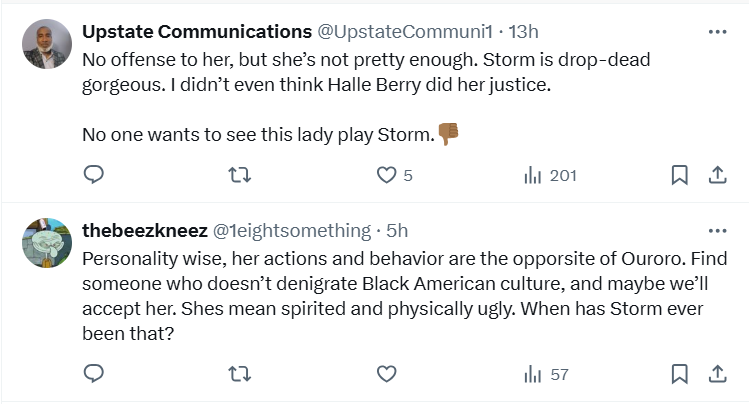Image resolution: width=749 pixels, height=404 pixels.
Task: Reply to thebeezkneez's tweet
Action: (94, 374)
